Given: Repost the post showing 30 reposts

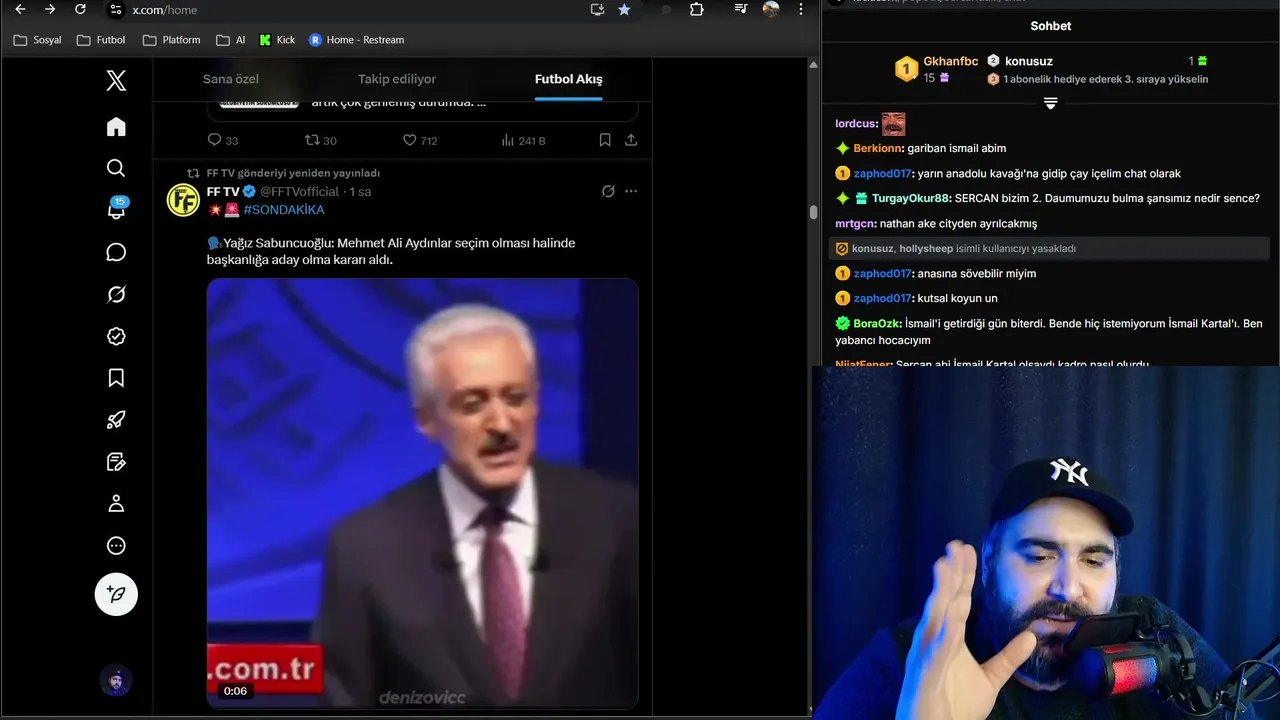Looking at the screenshot, I should pos(321,141).
